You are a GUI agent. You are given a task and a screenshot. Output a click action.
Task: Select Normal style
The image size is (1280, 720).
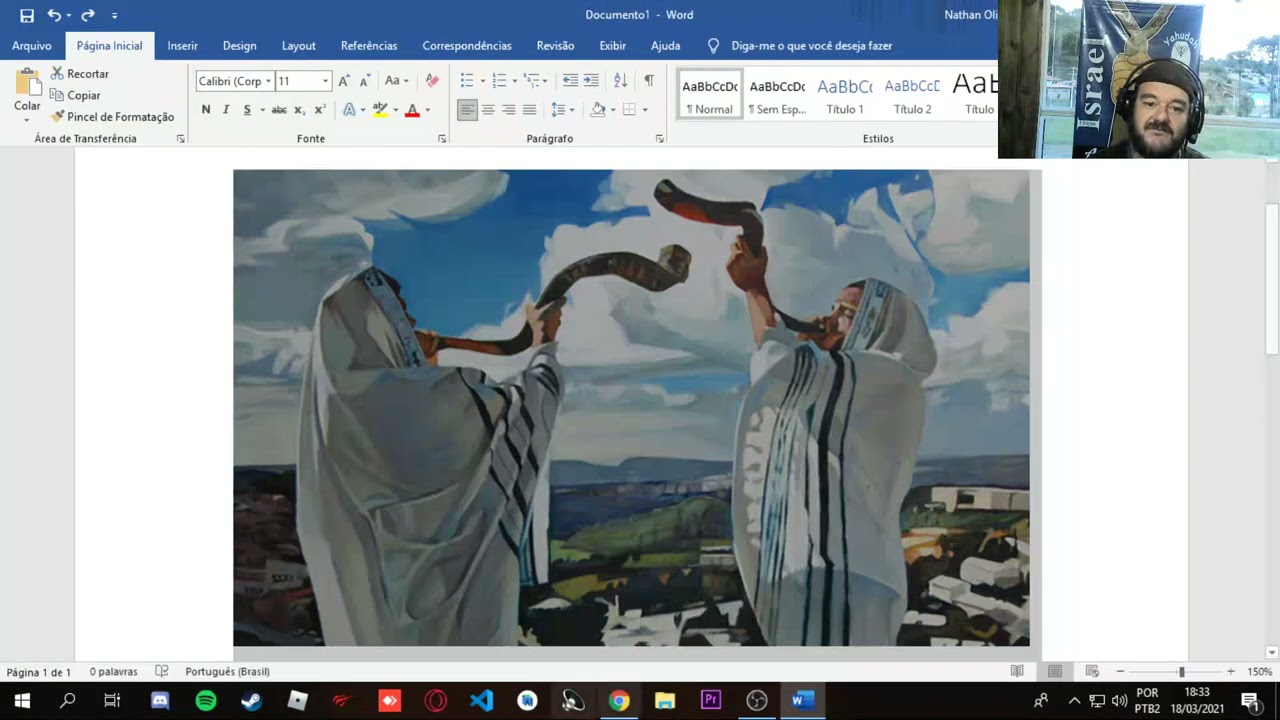709,94
